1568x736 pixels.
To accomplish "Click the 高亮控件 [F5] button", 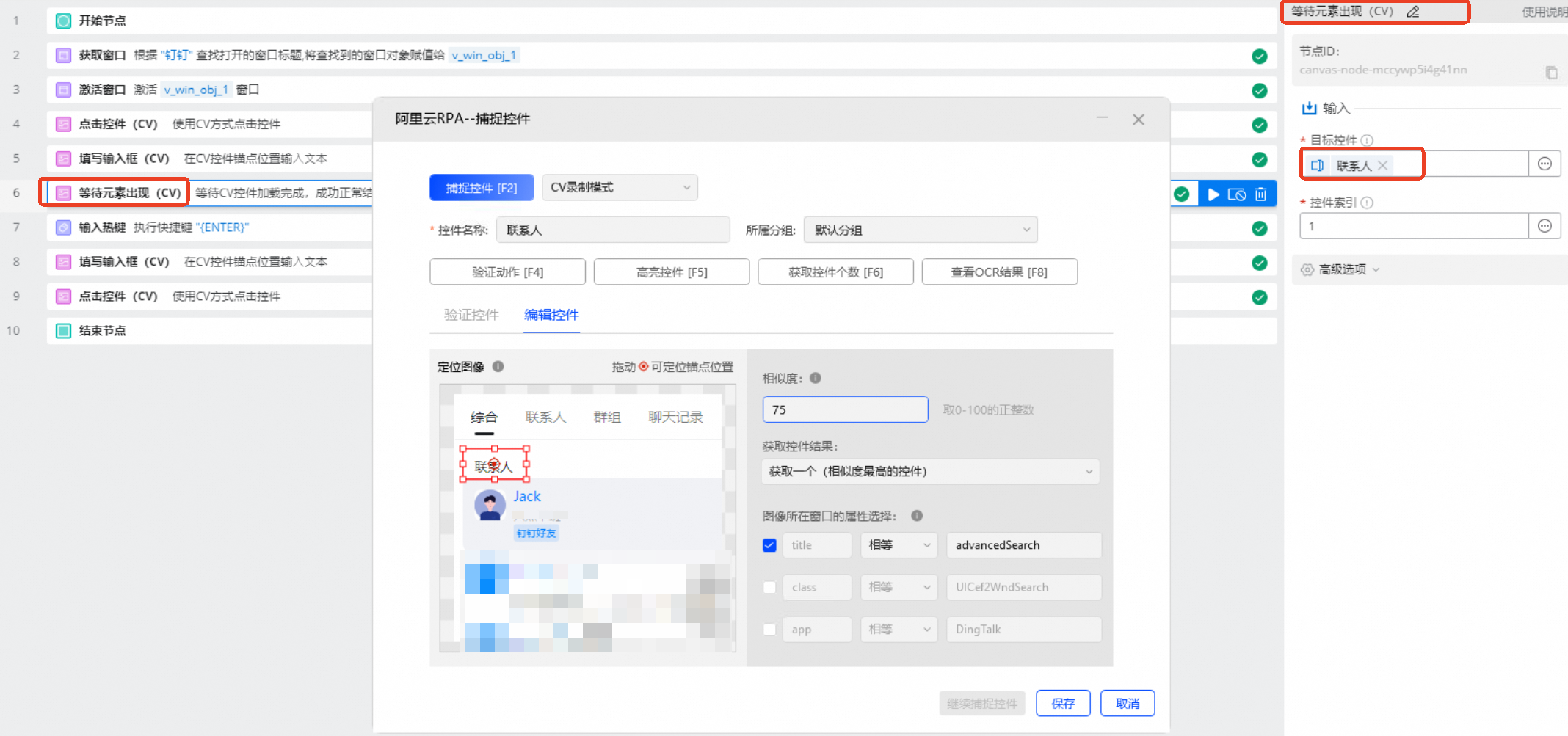I will coord(672,272).
